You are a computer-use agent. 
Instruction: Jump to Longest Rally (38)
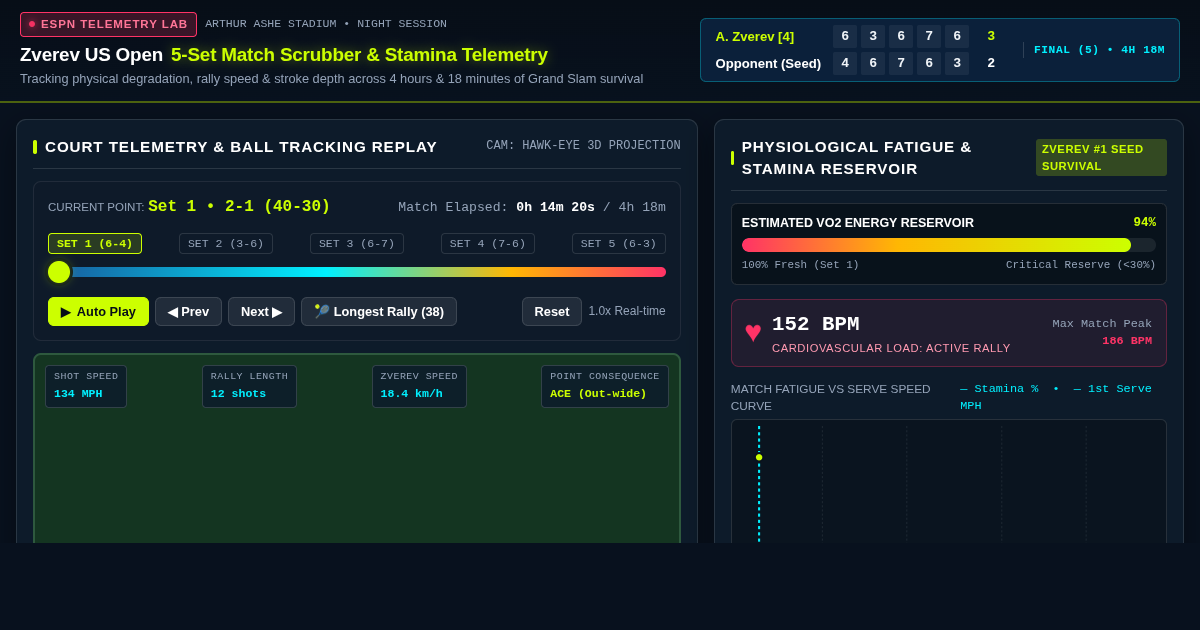379,311
